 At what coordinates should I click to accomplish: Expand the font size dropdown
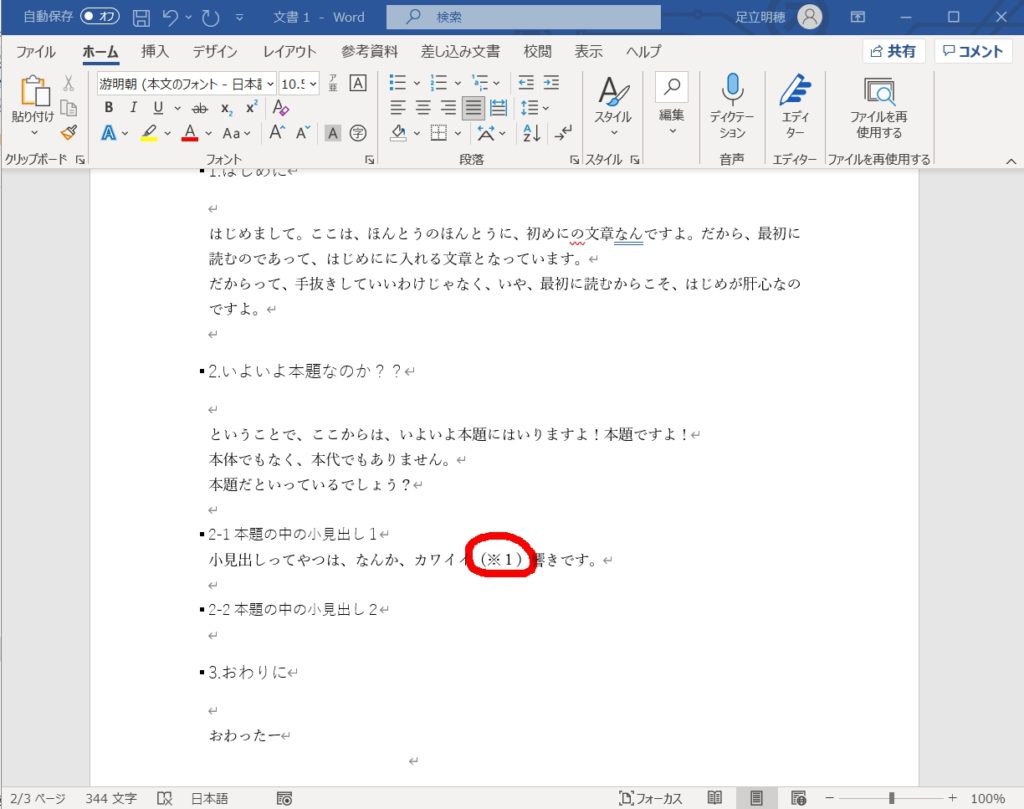coord(314,83)
